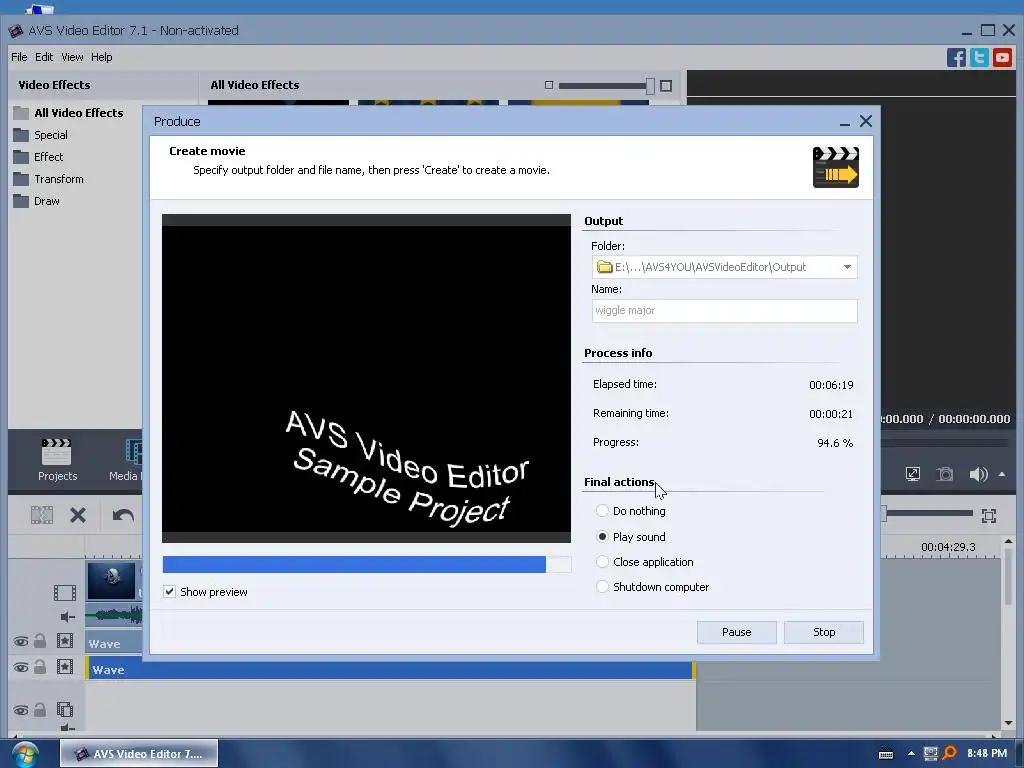Viewport: 1024px width, 768px height.
Task: Click the main video track filmstrip icon
Action: [65, 593]
